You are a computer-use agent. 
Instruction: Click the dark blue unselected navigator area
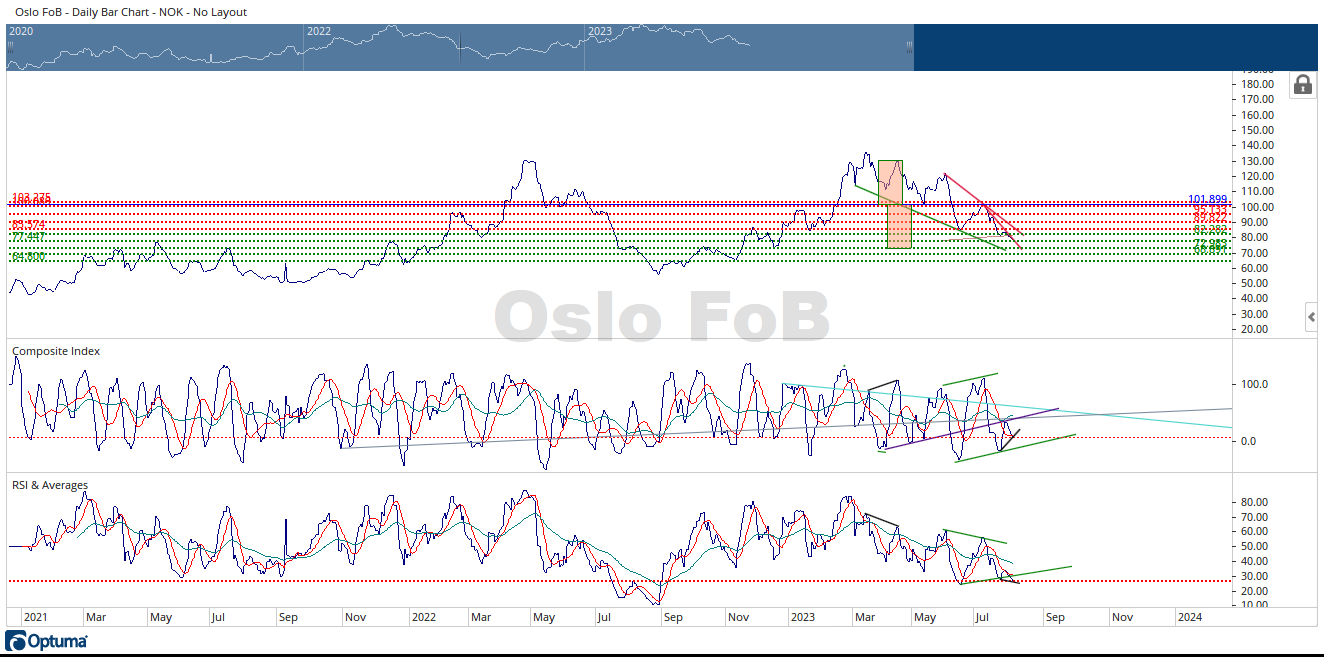[1116, 47]
